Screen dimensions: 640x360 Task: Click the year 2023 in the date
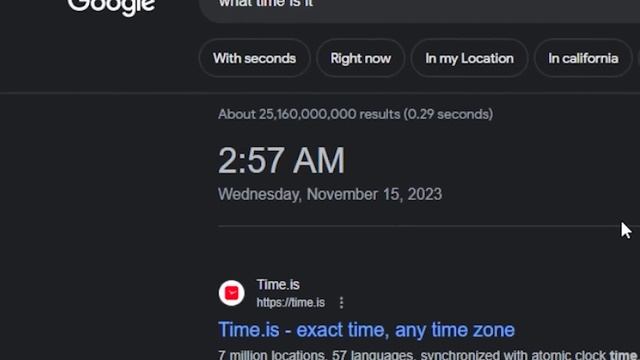click(x=424, y=194)
